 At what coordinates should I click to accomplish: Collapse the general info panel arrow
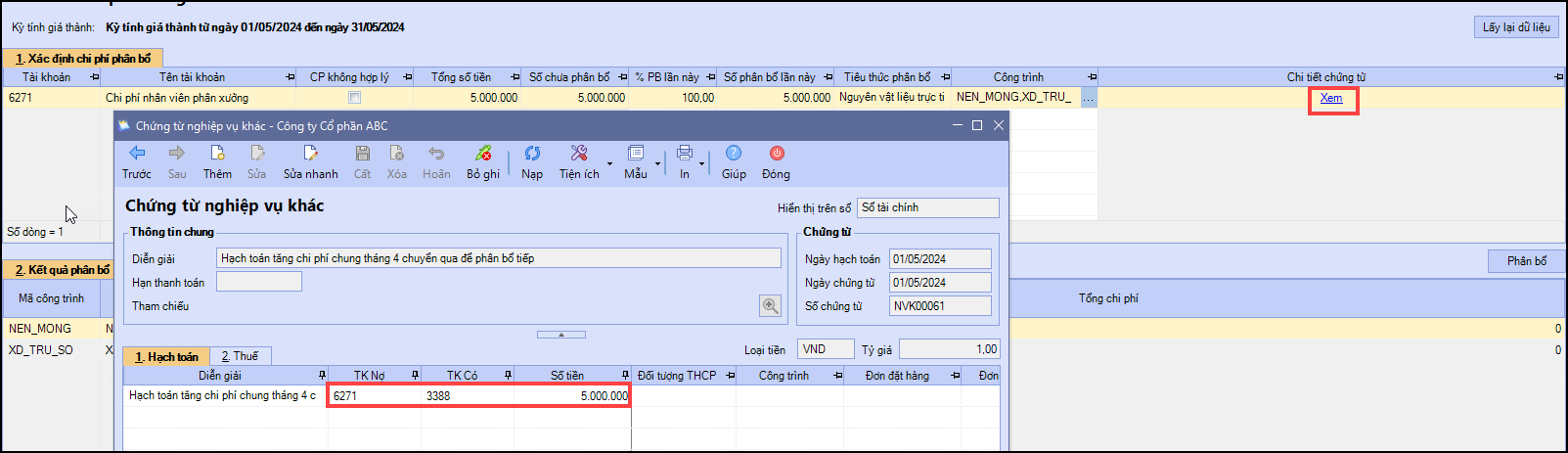[561, 335]
